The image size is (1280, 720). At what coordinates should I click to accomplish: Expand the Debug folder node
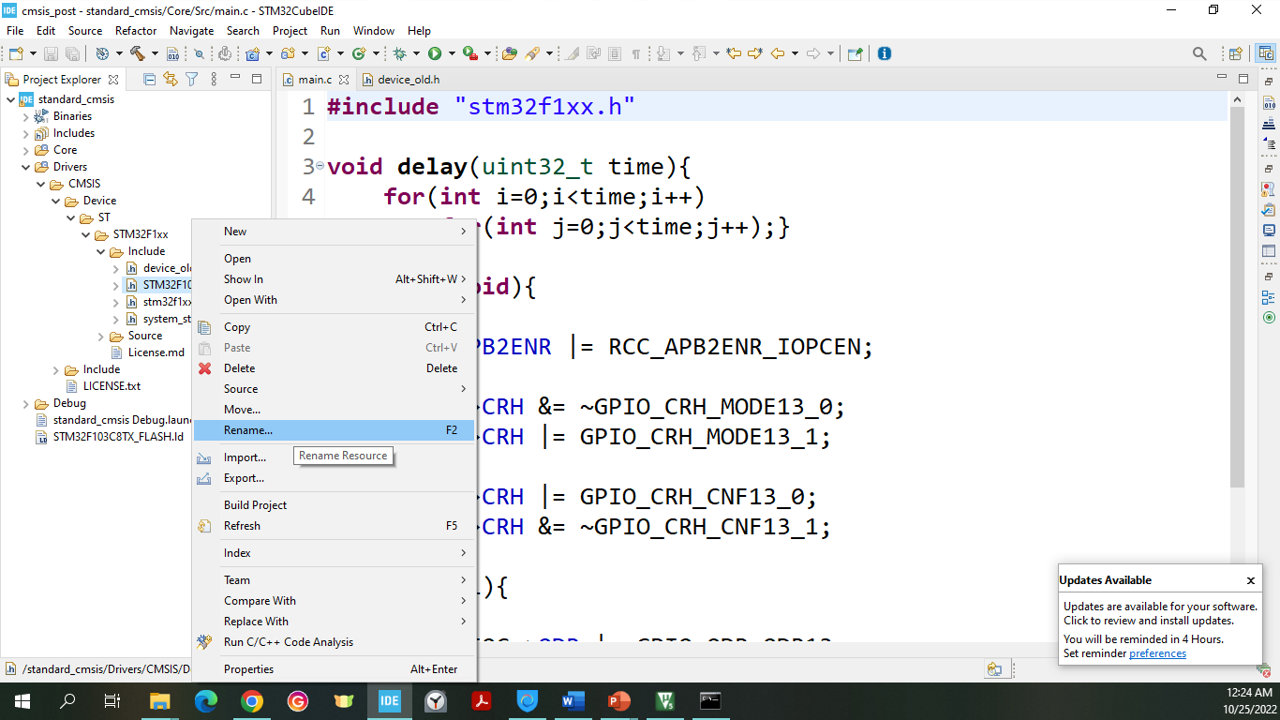pyautogui.click(x=26, y=403)
